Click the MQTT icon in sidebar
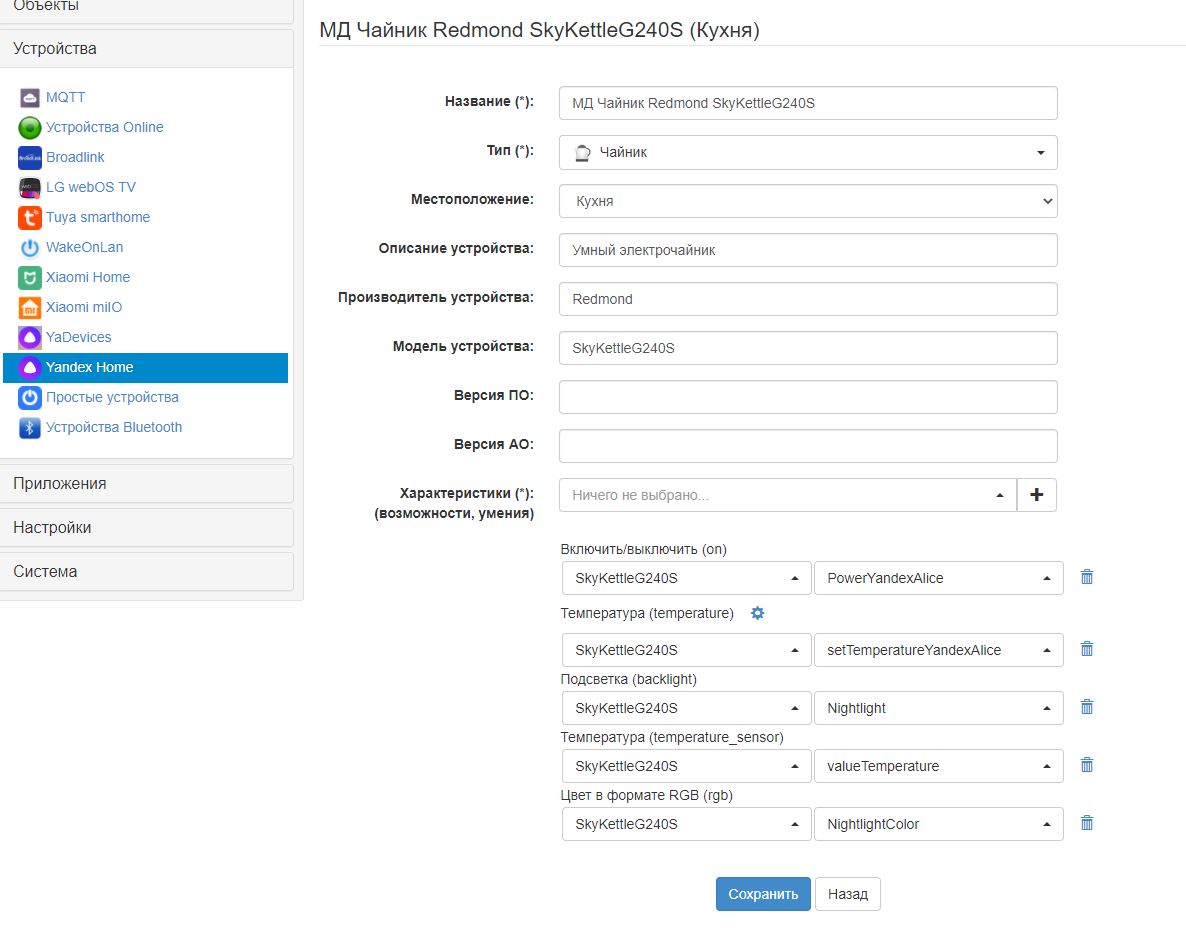This screenshot has width=1186, height=931. (x=29, y=98)
